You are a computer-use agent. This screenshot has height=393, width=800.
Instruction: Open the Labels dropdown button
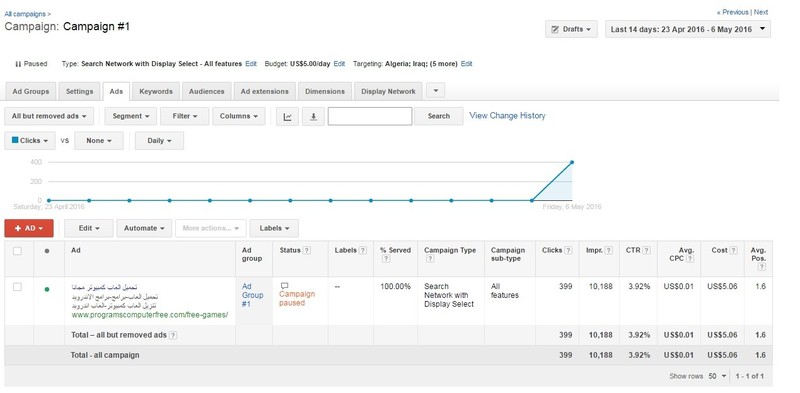(274, 228)
